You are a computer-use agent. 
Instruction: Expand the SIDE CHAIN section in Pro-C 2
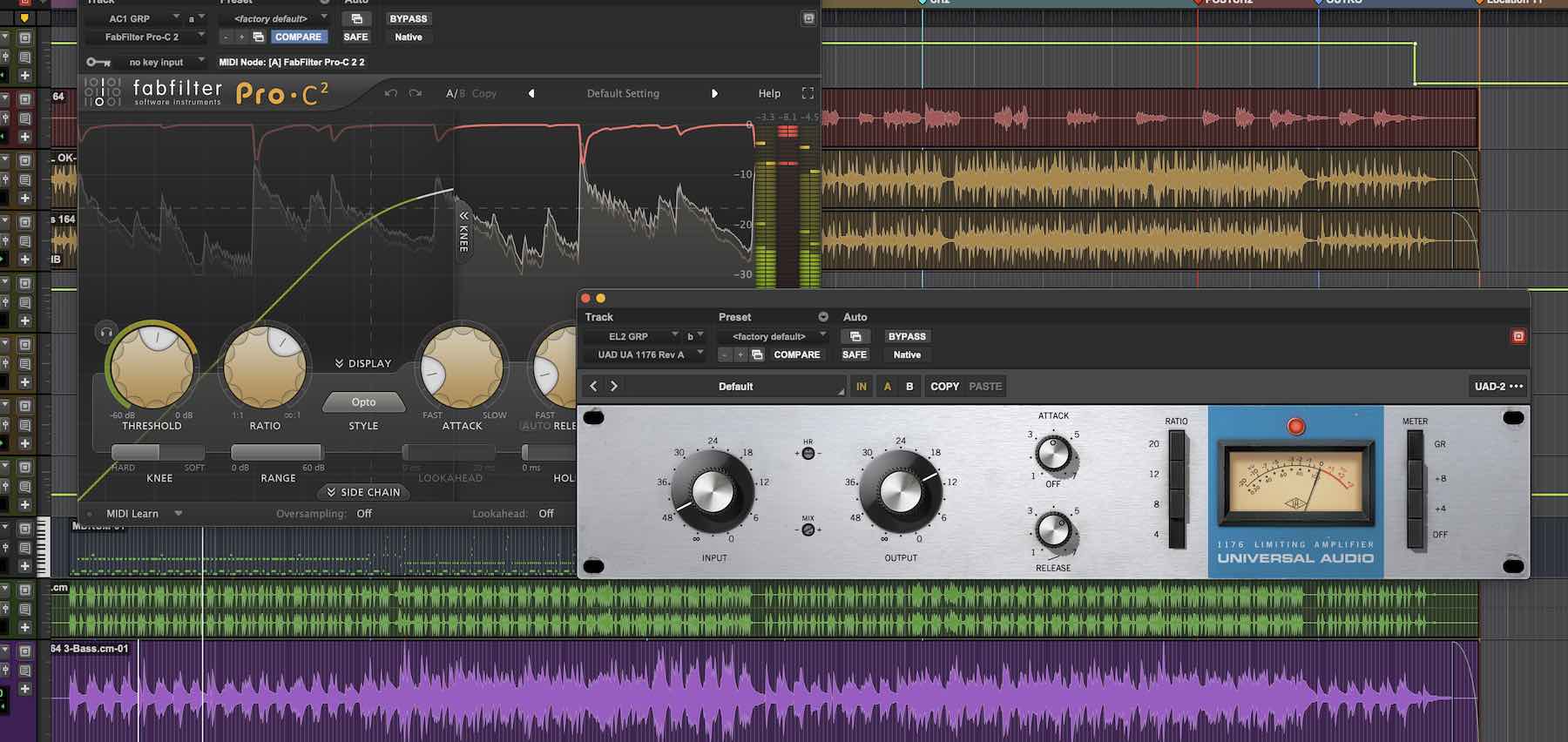364,492
